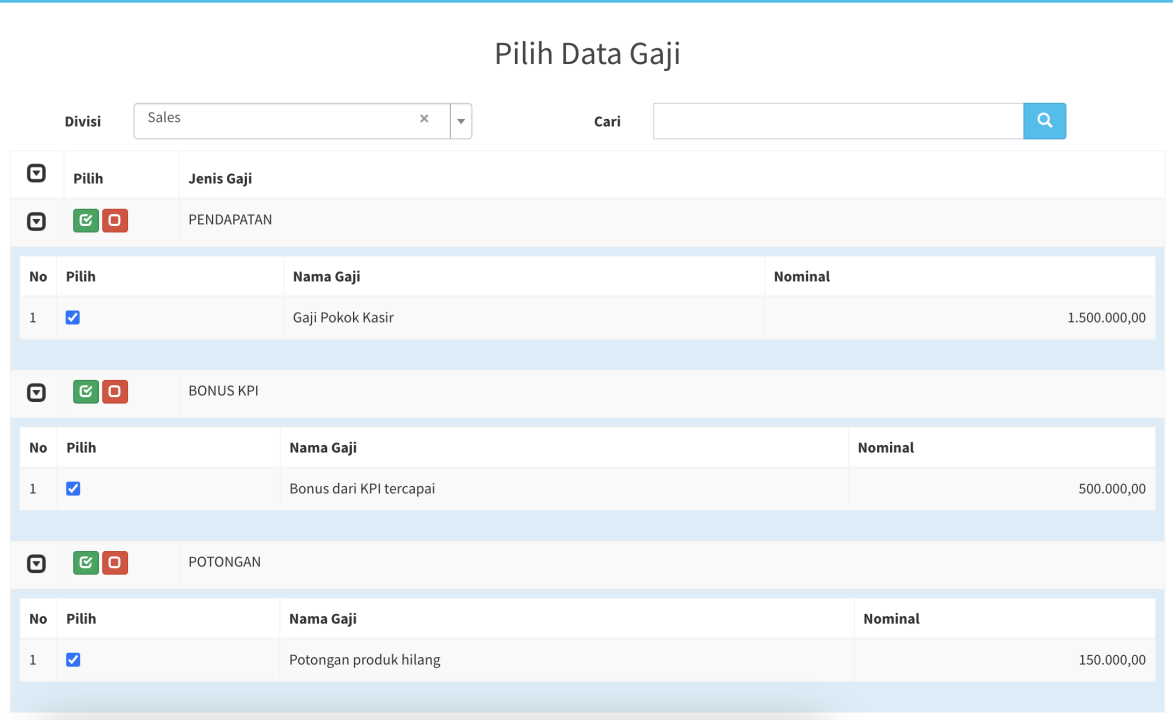Click the Jenis Gaji column header
This screenshot has height=720, width=1173.
[220, 179]
